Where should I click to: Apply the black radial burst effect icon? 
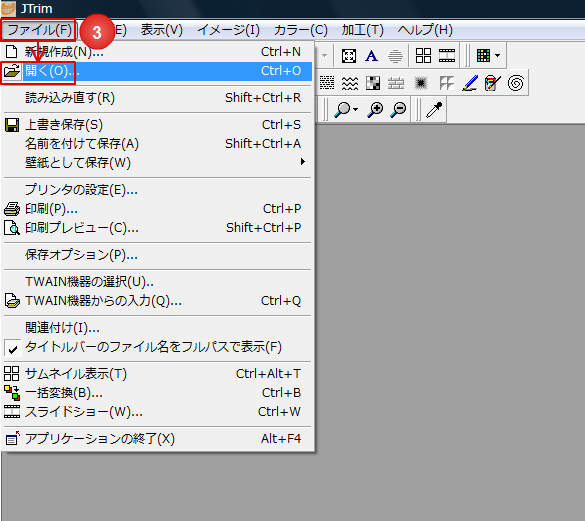[420, 83]
